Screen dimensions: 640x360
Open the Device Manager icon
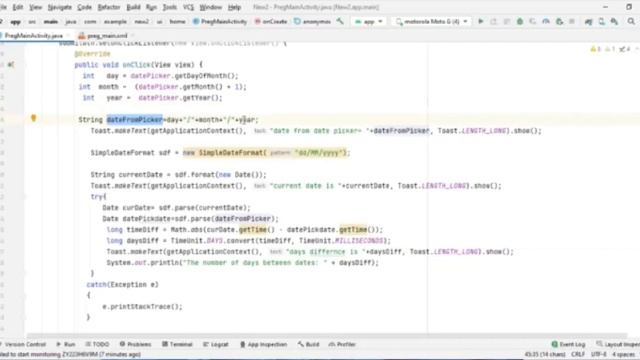pos(602,21)
